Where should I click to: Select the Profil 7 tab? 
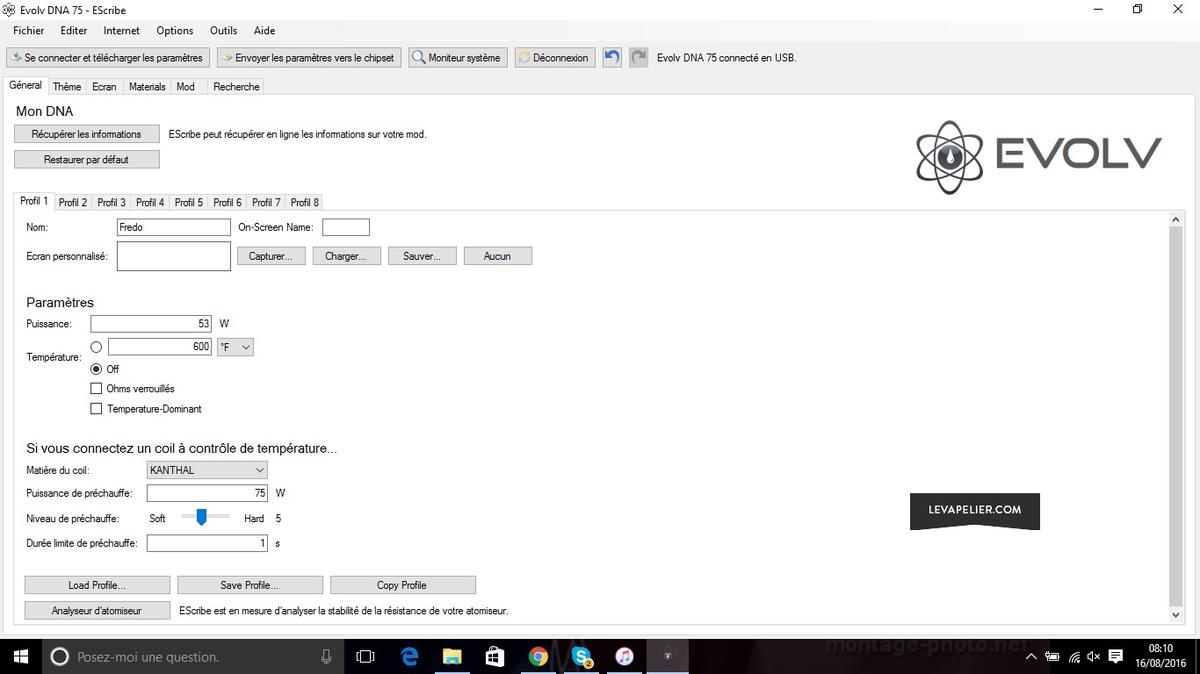266,203
